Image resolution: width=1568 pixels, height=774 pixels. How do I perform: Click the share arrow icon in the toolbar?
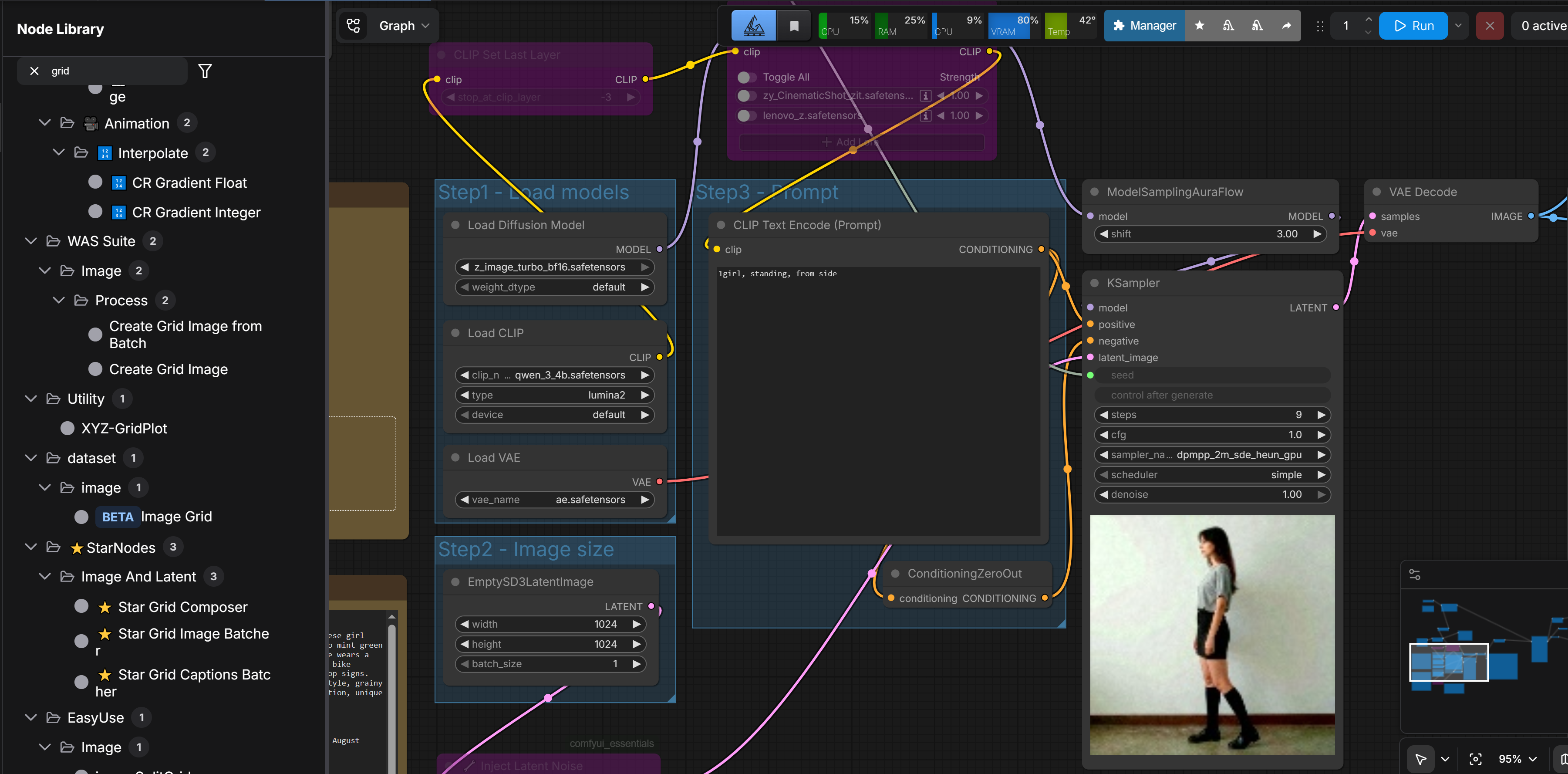[x=1286, y=26]
